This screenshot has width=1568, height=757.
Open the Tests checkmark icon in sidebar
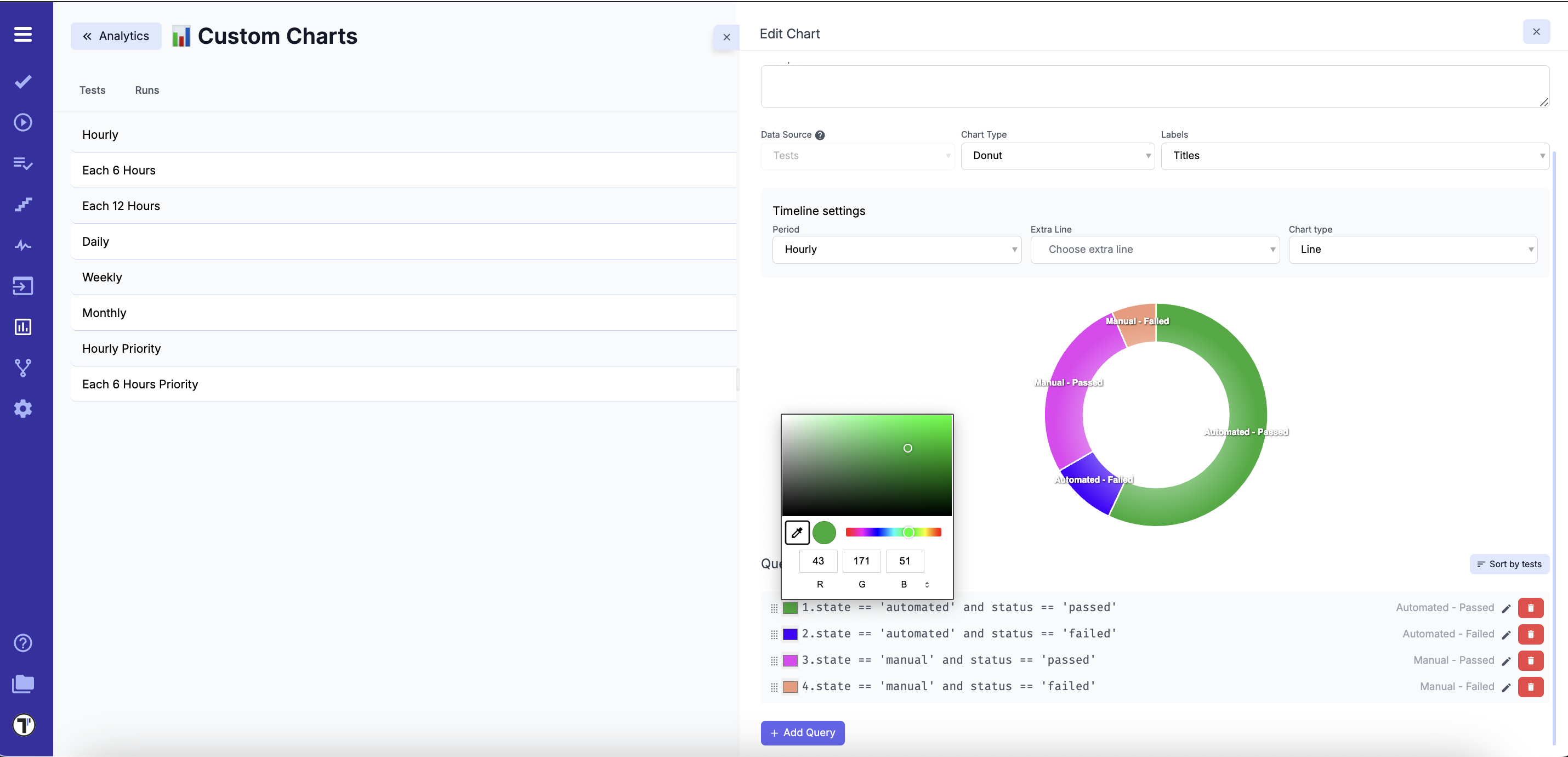click(x=22, y=82)
